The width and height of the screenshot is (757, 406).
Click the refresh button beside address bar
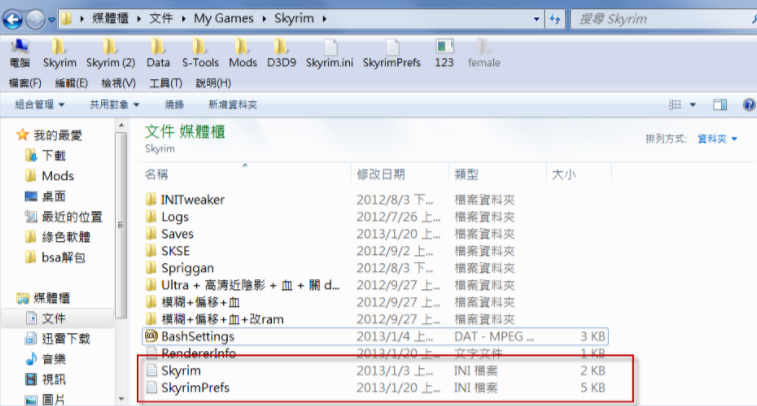(x=555, y=19)
